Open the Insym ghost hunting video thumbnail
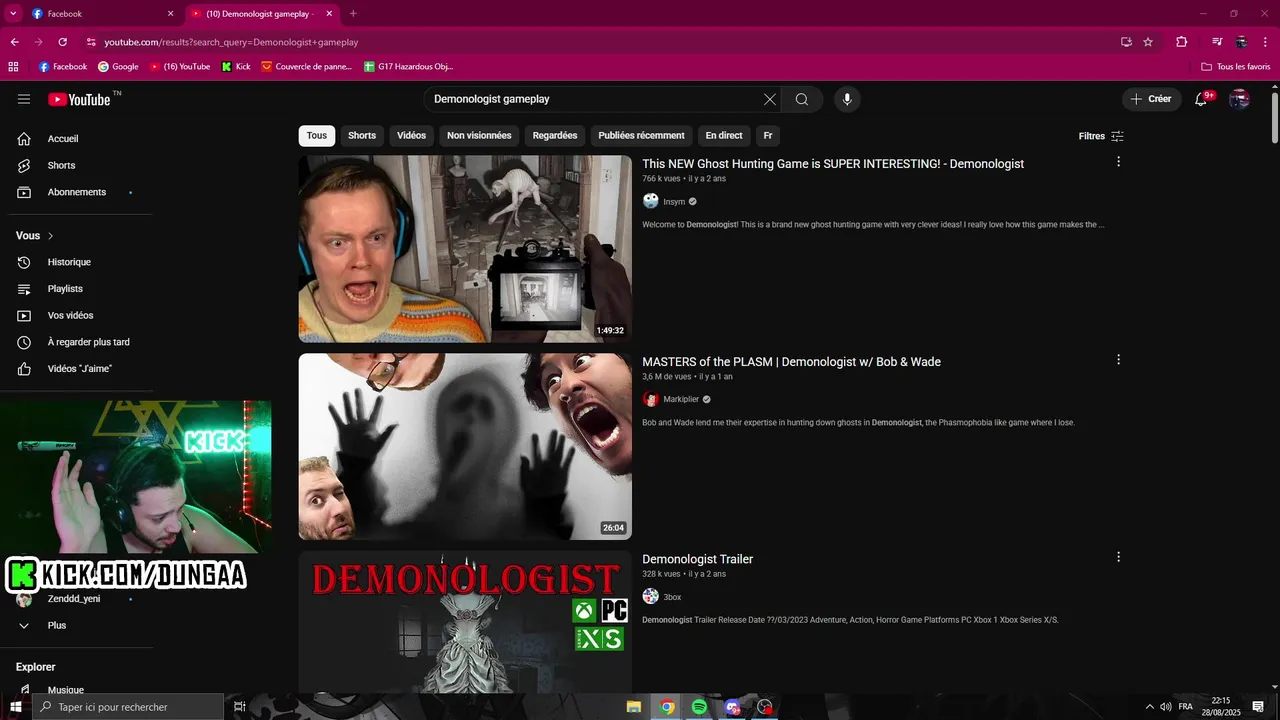1280x720 pixels. pos(465,248)
